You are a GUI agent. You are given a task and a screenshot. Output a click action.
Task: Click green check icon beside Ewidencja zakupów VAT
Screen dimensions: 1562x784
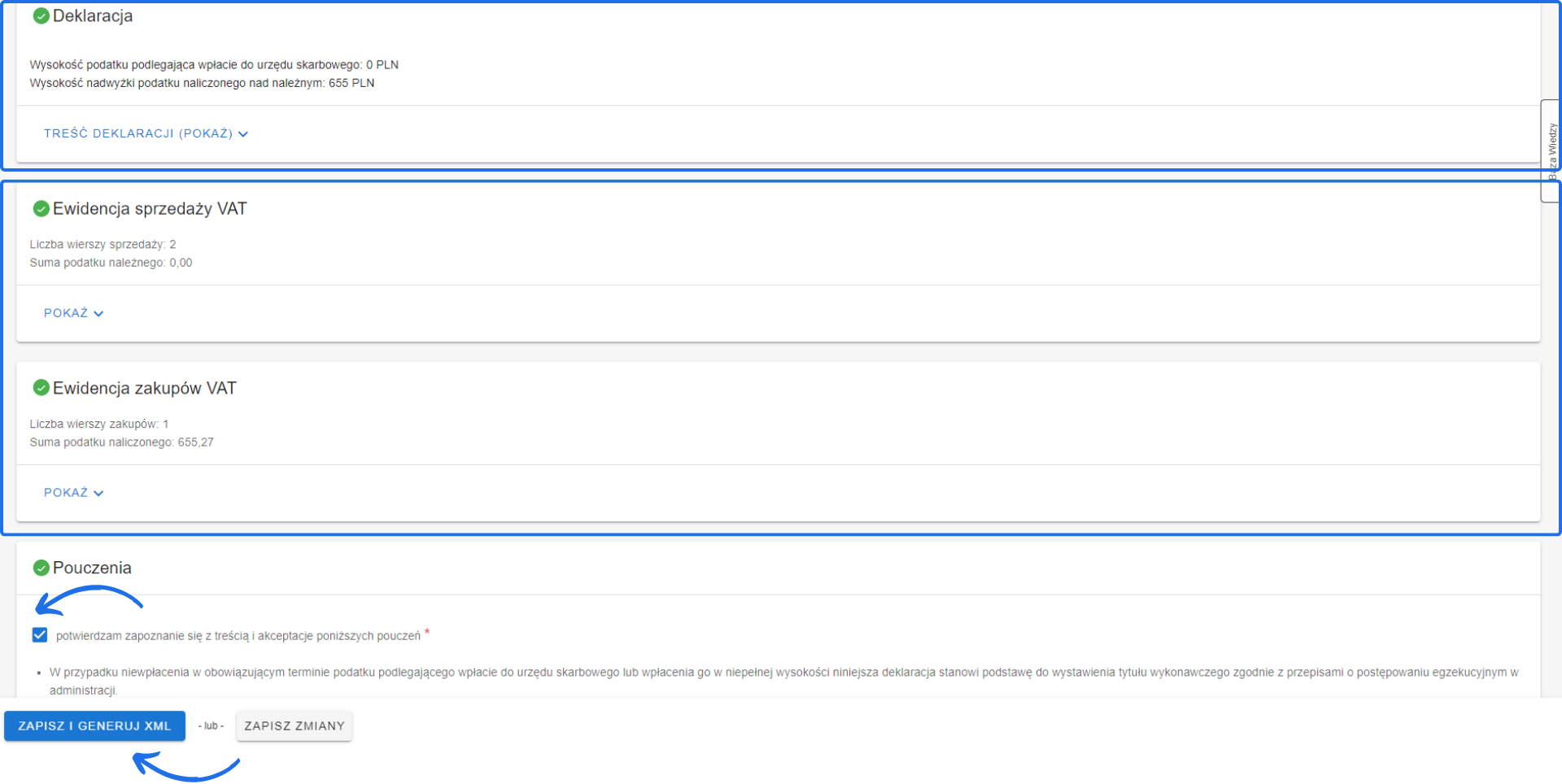click(41, 388)
